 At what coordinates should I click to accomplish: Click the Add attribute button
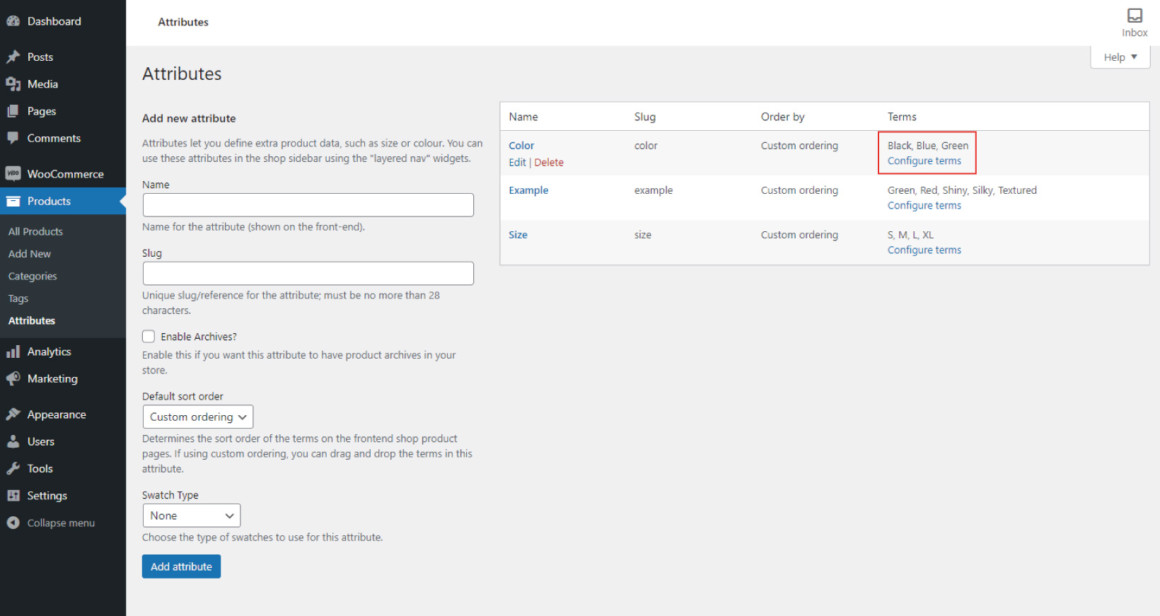click(181, 566)
